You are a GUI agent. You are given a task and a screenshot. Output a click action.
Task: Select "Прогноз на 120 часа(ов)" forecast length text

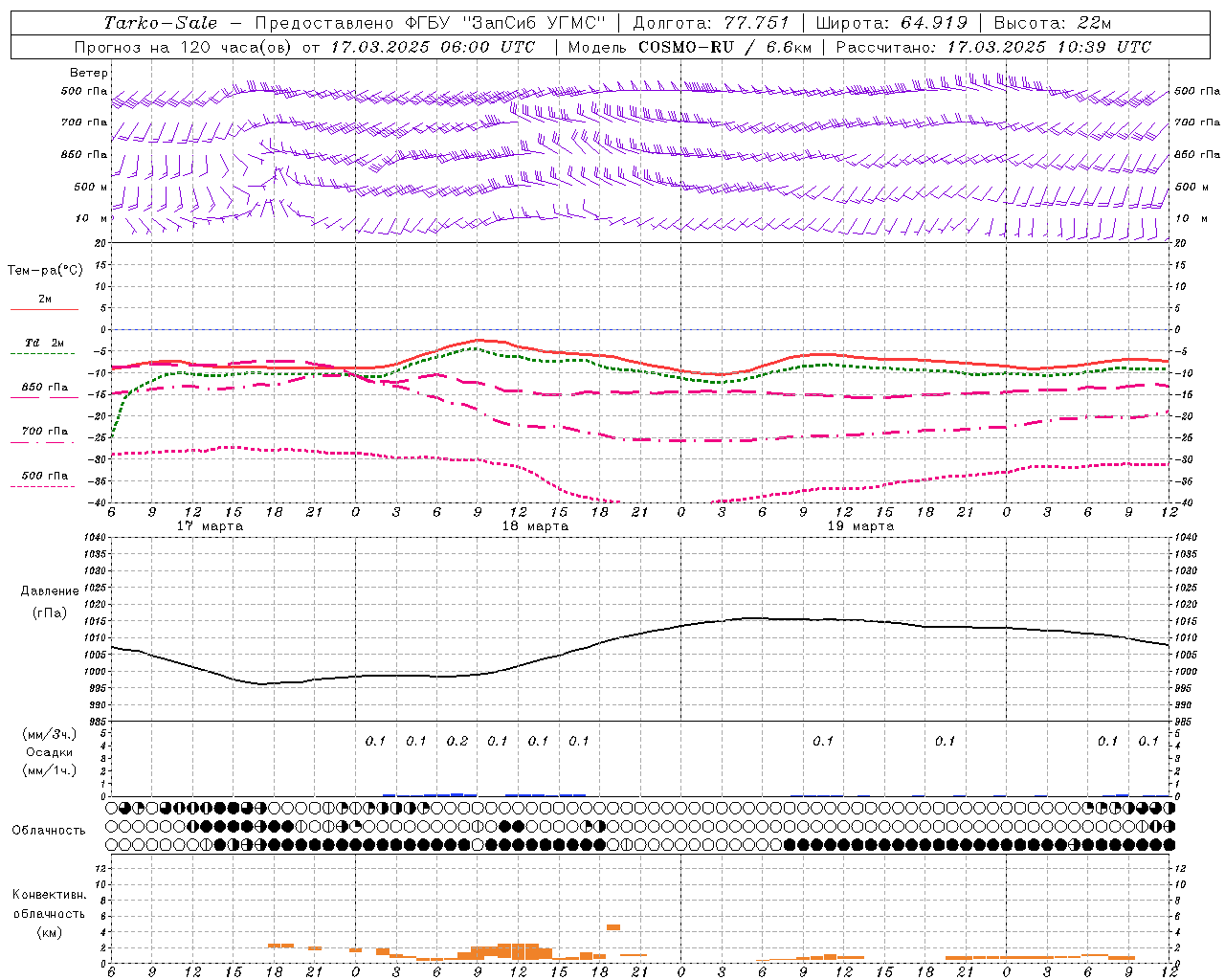185,47
